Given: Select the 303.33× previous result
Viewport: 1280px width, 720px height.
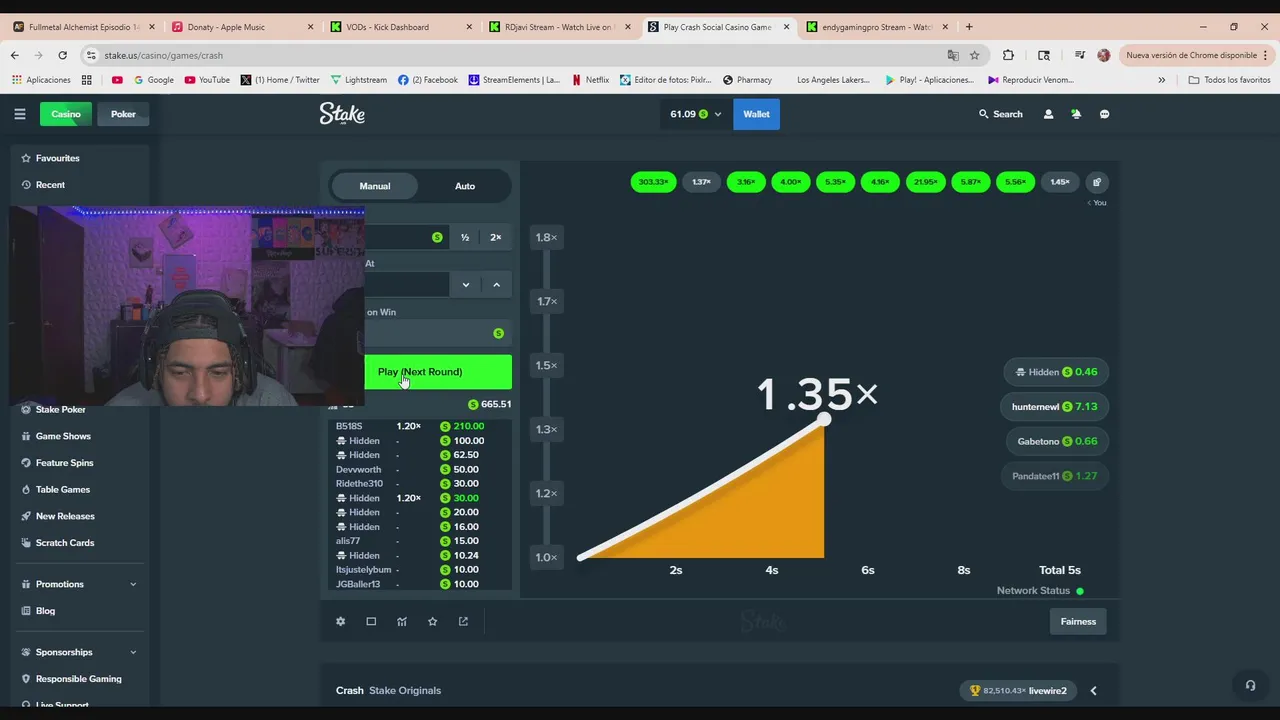Looking at the screenshot, I should 653,182.
